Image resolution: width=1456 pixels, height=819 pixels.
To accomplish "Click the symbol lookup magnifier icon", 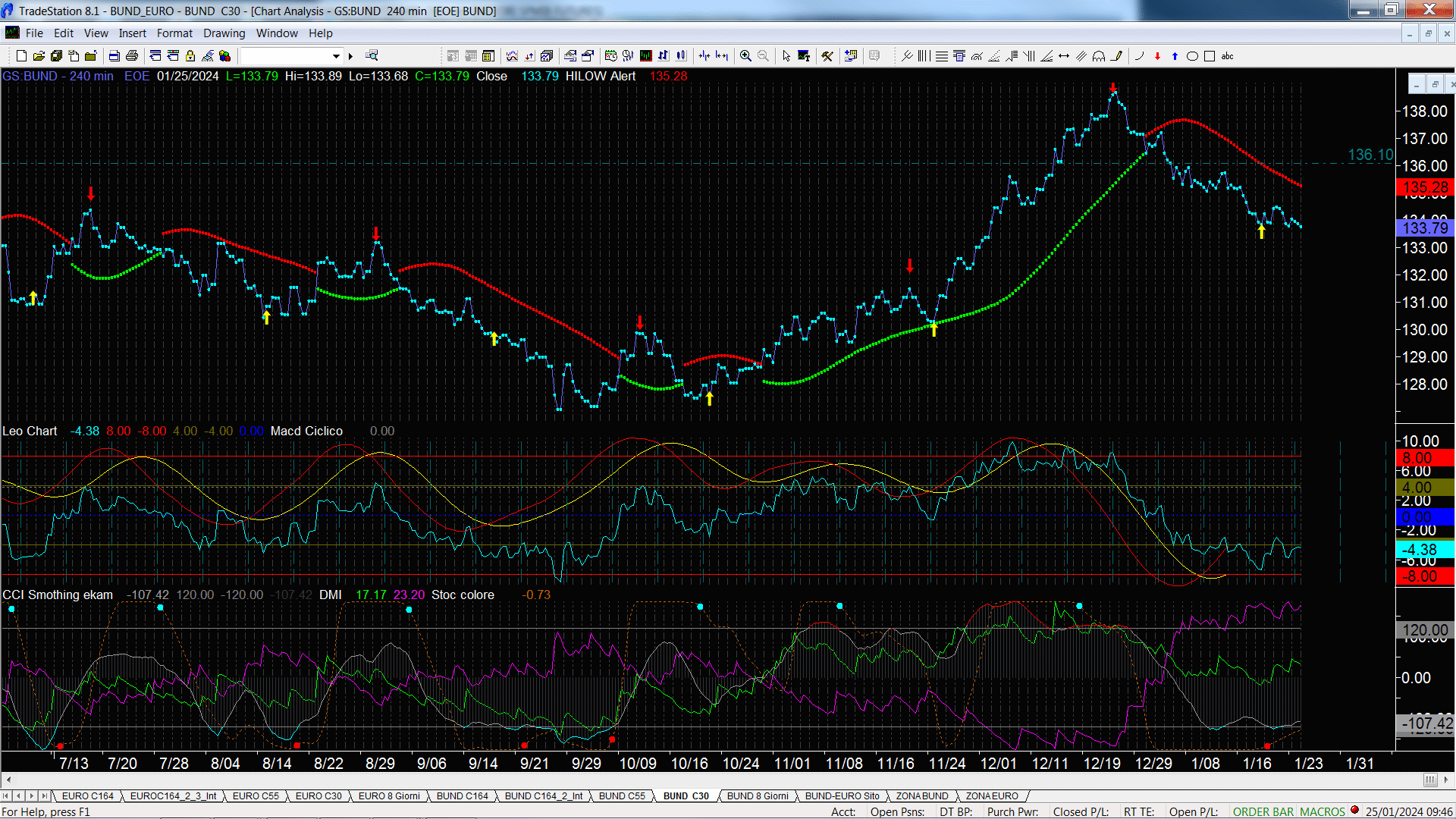I will (372, 56).
